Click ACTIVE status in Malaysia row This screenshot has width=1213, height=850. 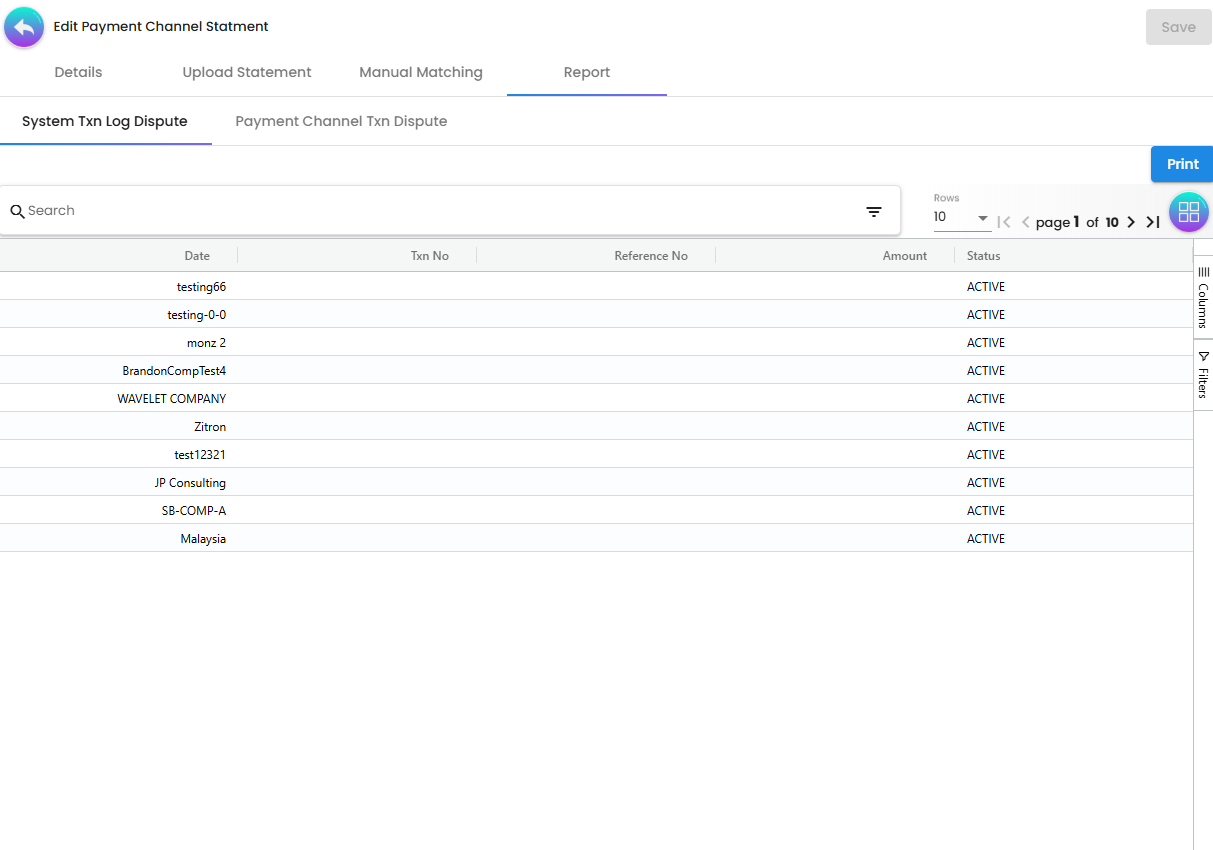pos(986,539)
